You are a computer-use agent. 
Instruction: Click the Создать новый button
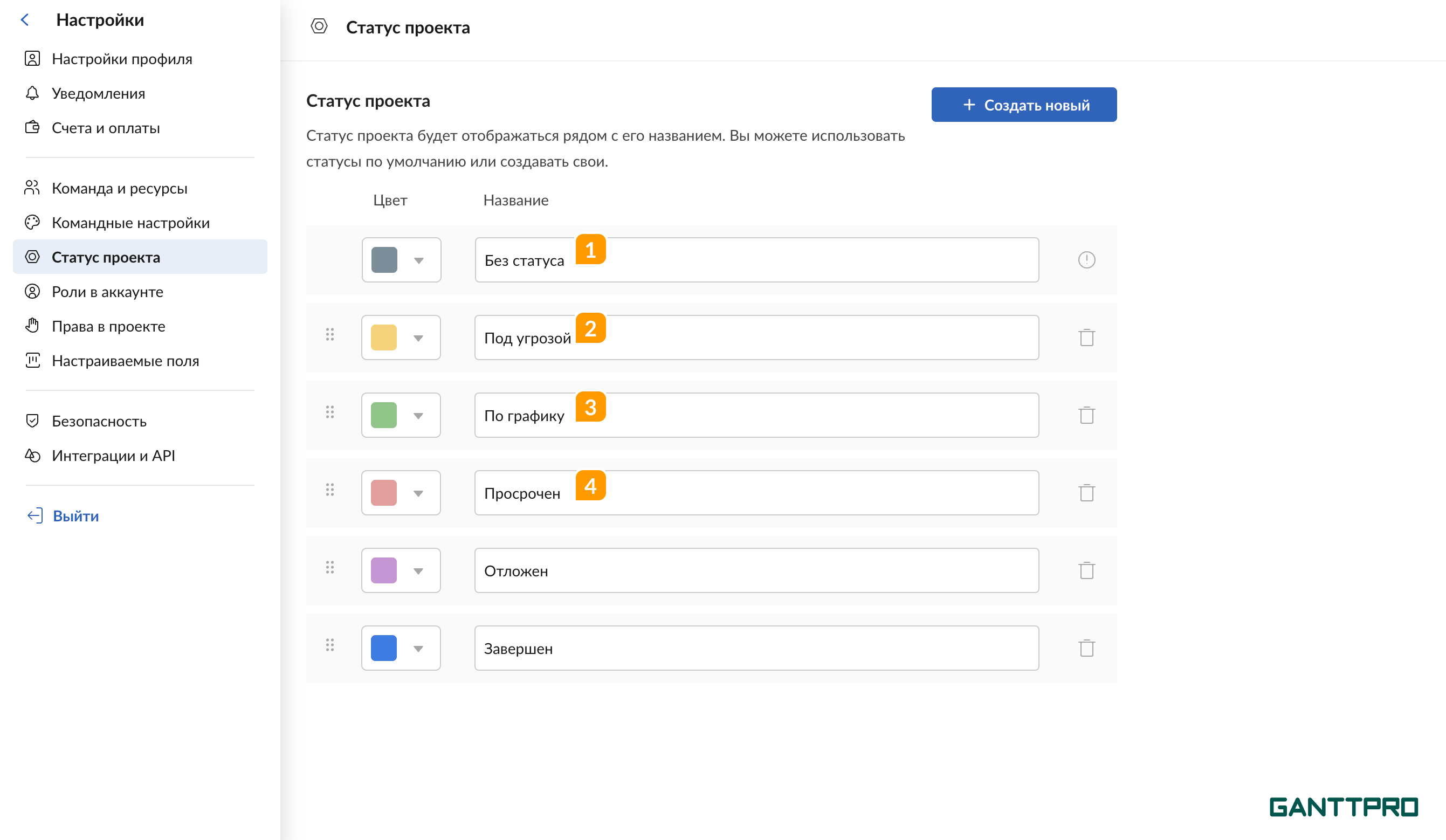[x=1024, y=105]
